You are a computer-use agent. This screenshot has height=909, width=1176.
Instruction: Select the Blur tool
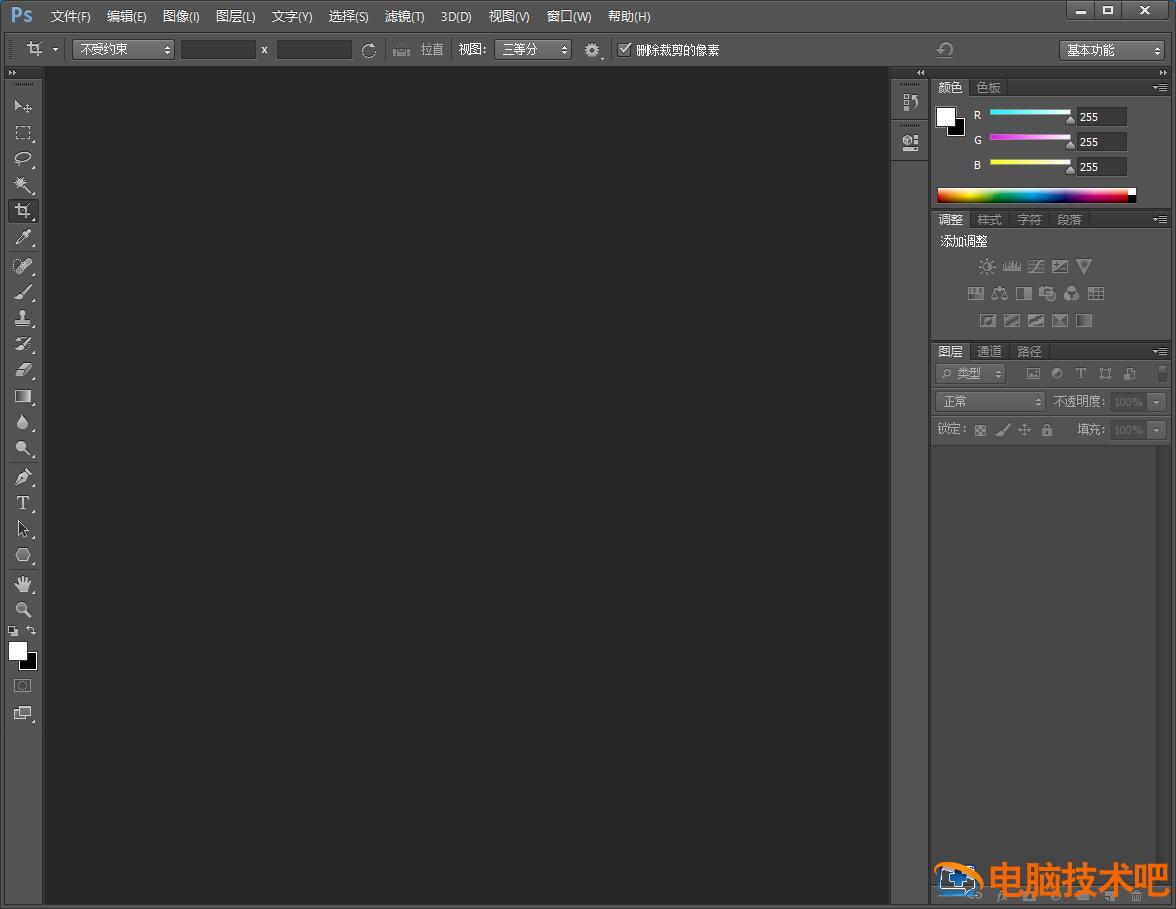click(22, 422)
